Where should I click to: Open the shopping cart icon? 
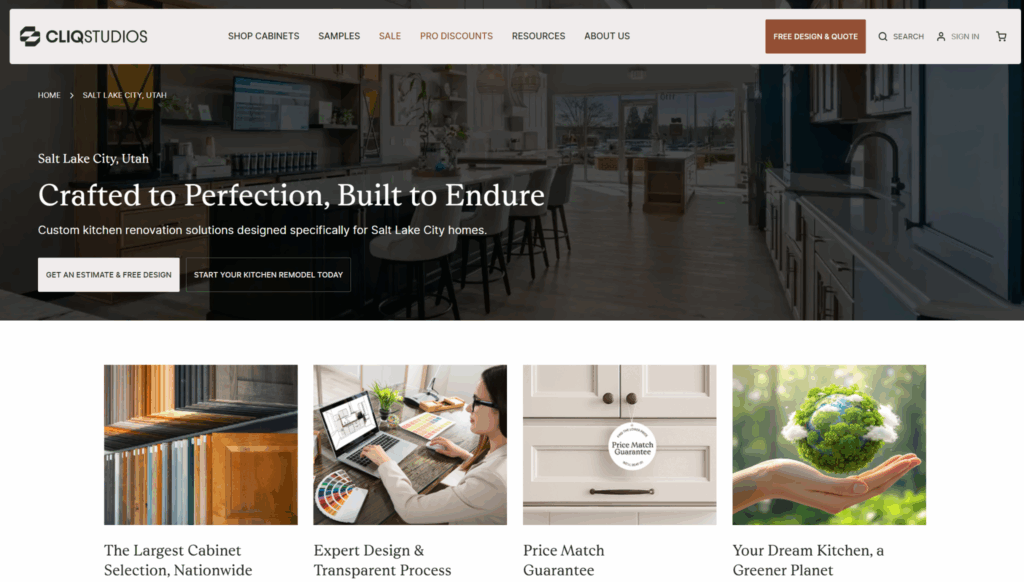point(1000,37)
